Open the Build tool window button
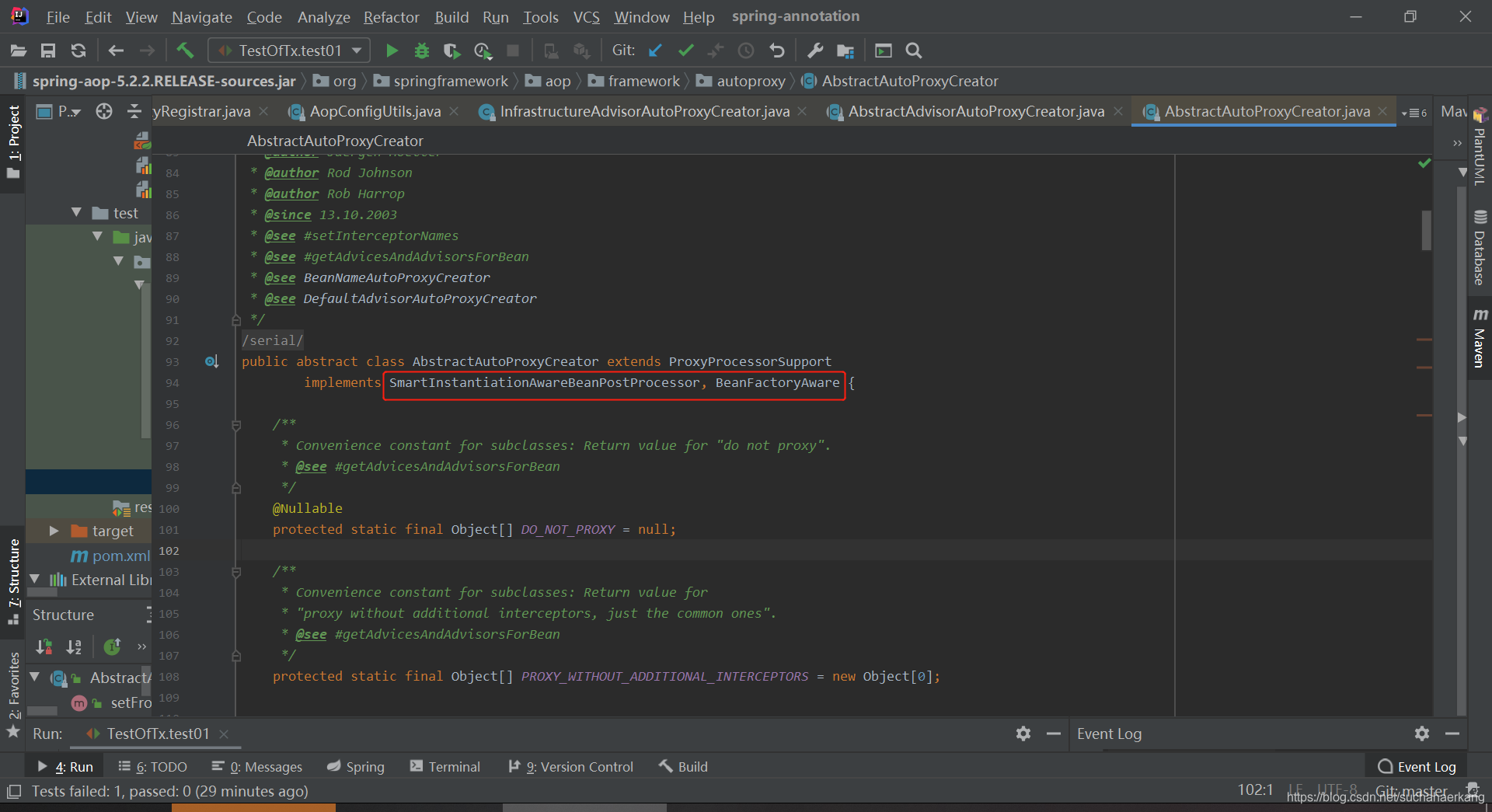The image size is (1492, 812). [x=683, y=767]
